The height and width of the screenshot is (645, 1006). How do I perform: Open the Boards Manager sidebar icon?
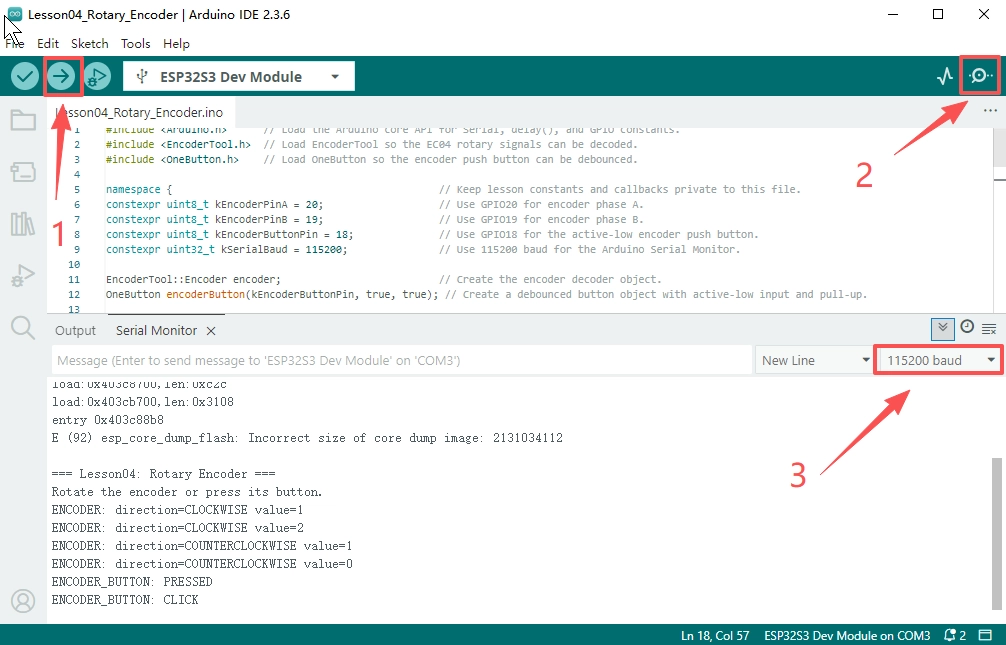pos(23,172)
